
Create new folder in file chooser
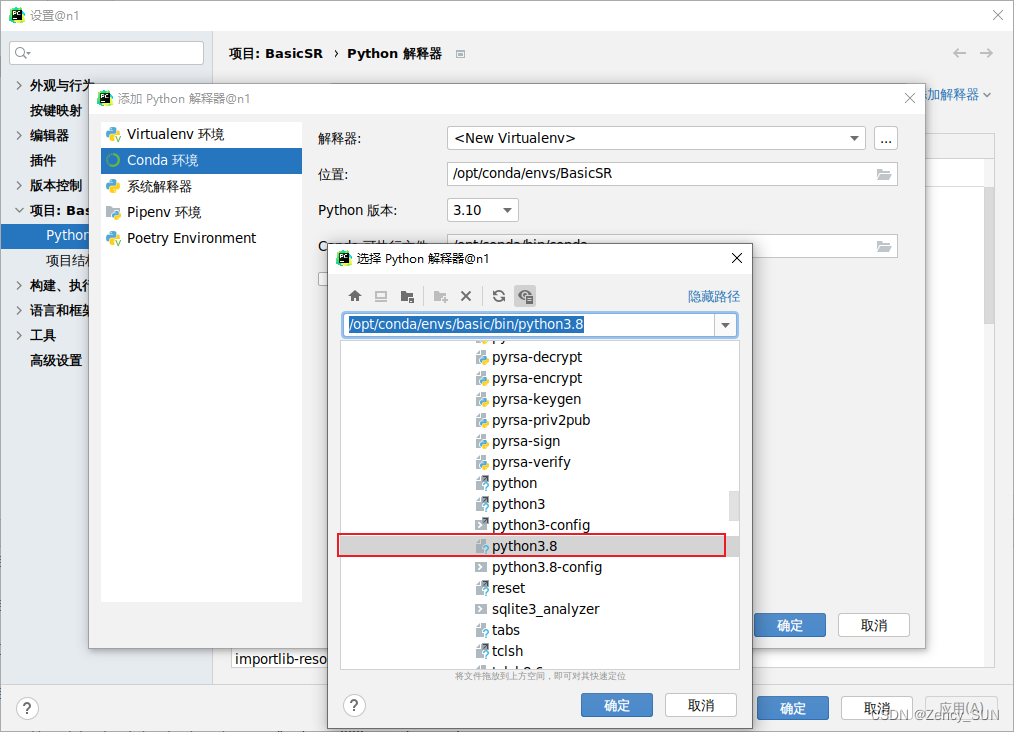point(440,296)
